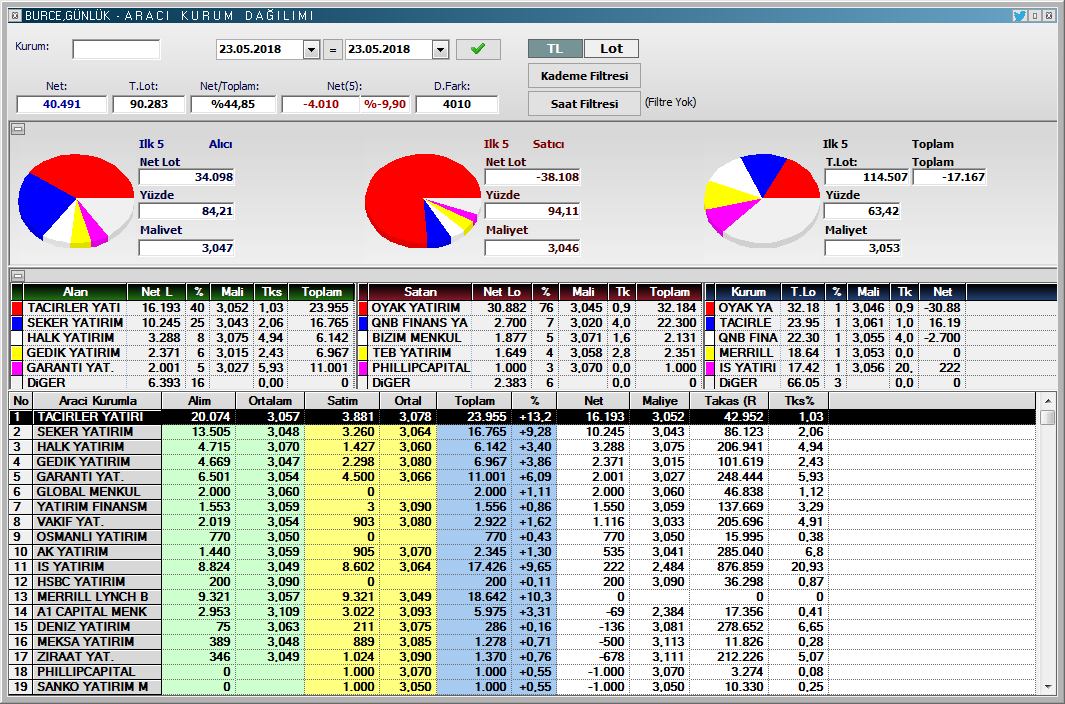Click HALK YATIRIM in buyers table
1065x704 pixels.
point(71,338)
